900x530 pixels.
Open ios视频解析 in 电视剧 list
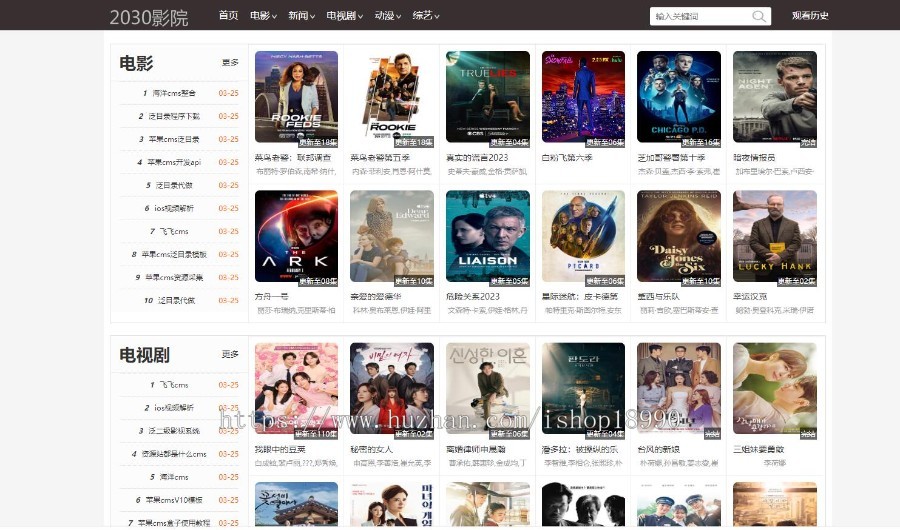[174, 408]
